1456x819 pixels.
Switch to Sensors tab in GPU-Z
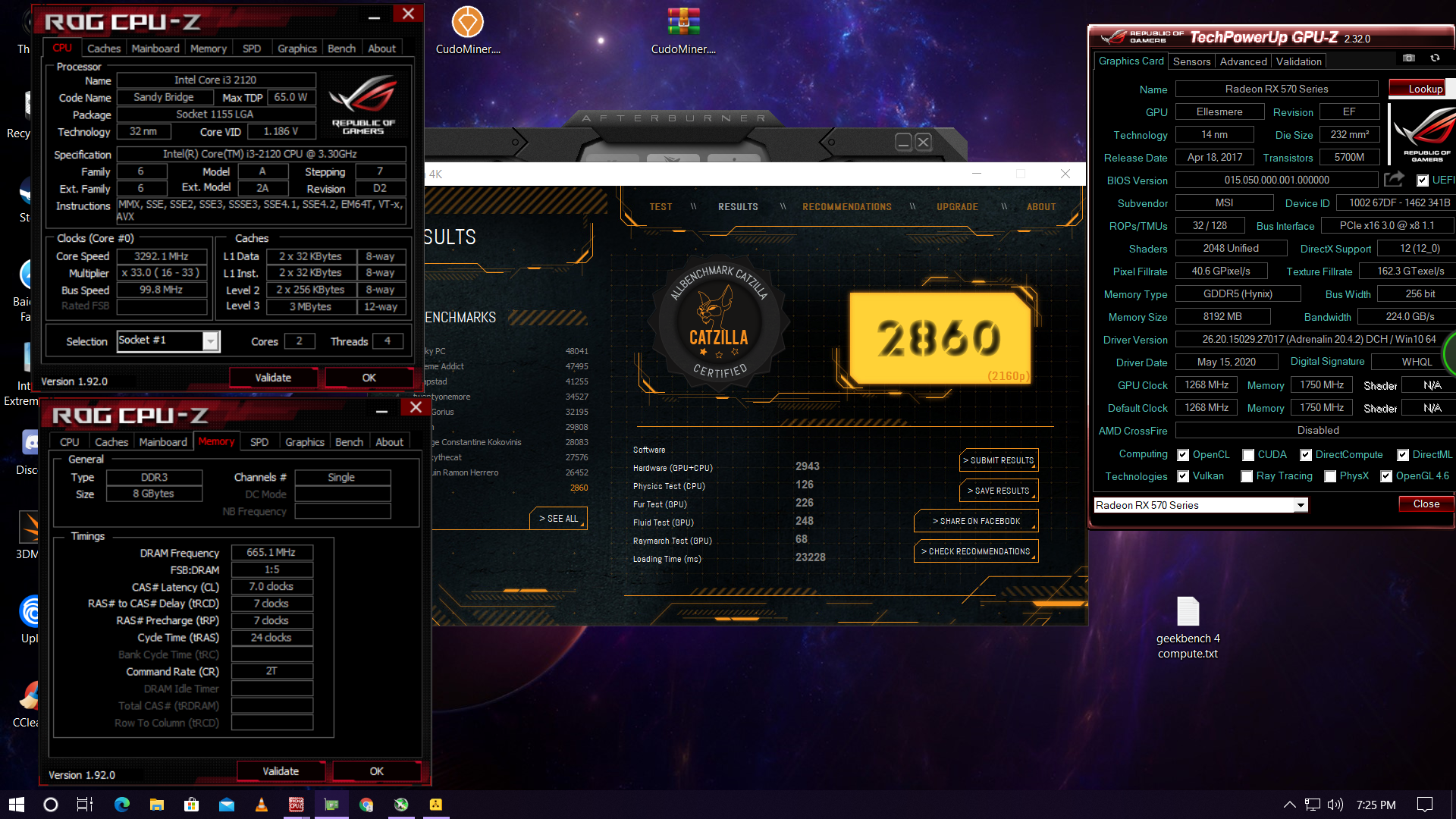pos(1191,61)
